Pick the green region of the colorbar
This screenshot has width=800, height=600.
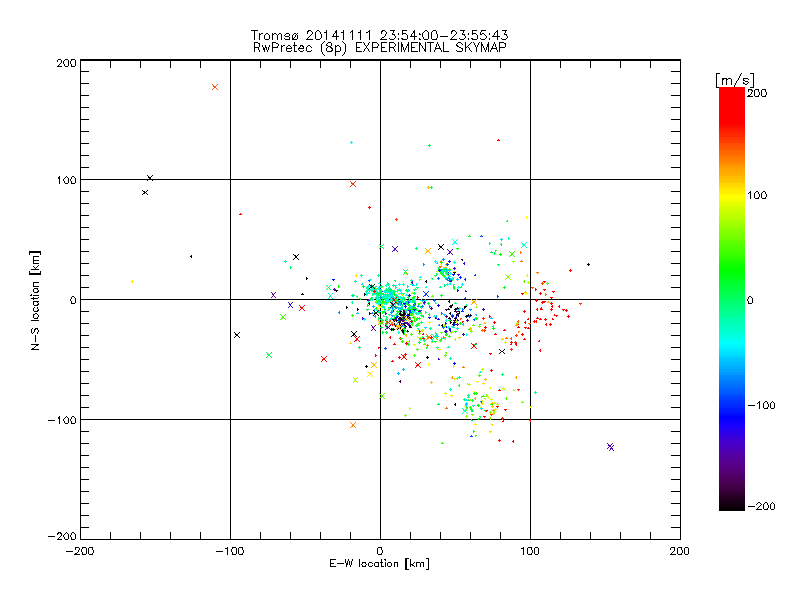click(732, 270)
